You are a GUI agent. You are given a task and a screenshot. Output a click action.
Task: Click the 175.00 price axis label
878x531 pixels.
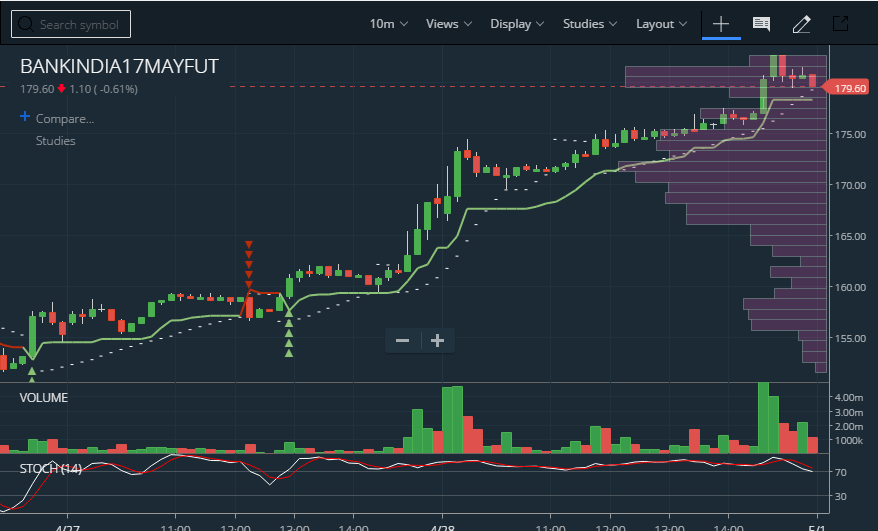pyautogui.click(x=850, y=134)
